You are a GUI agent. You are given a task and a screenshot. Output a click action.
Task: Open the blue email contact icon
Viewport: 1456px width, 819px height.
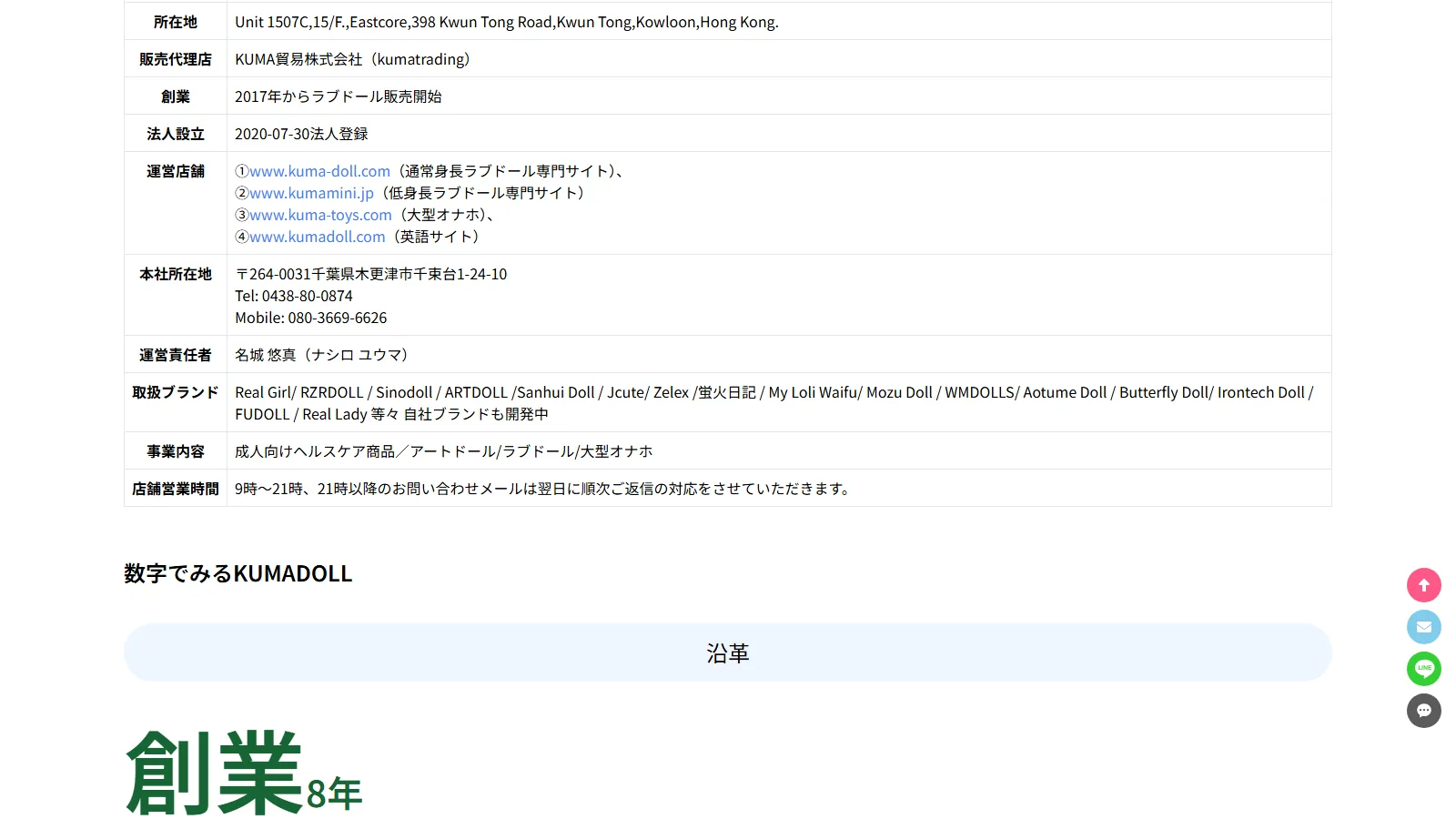[x=1424, y=627]
